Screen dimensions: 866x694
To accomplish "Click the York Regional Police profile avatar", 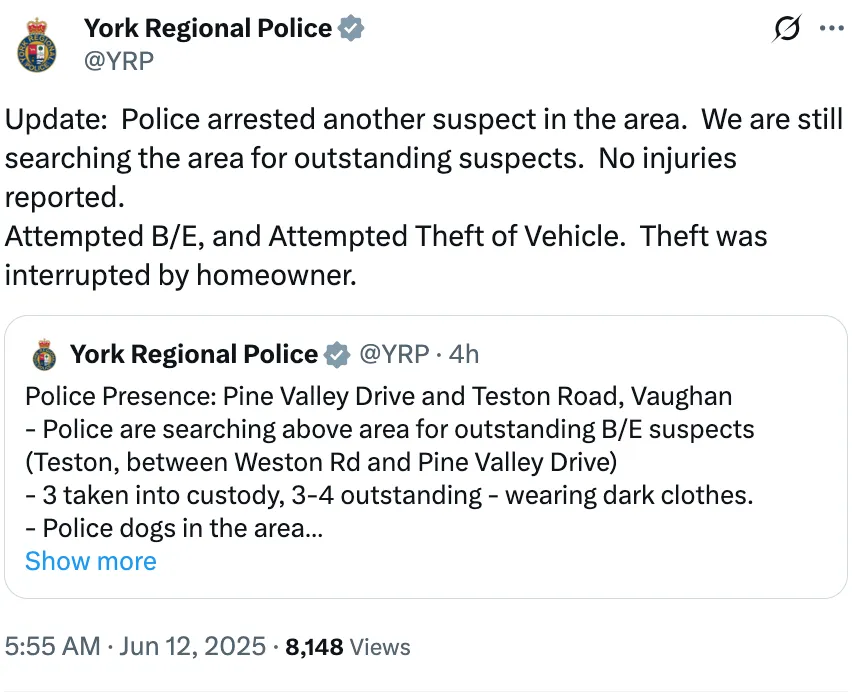I will (37, 44).
